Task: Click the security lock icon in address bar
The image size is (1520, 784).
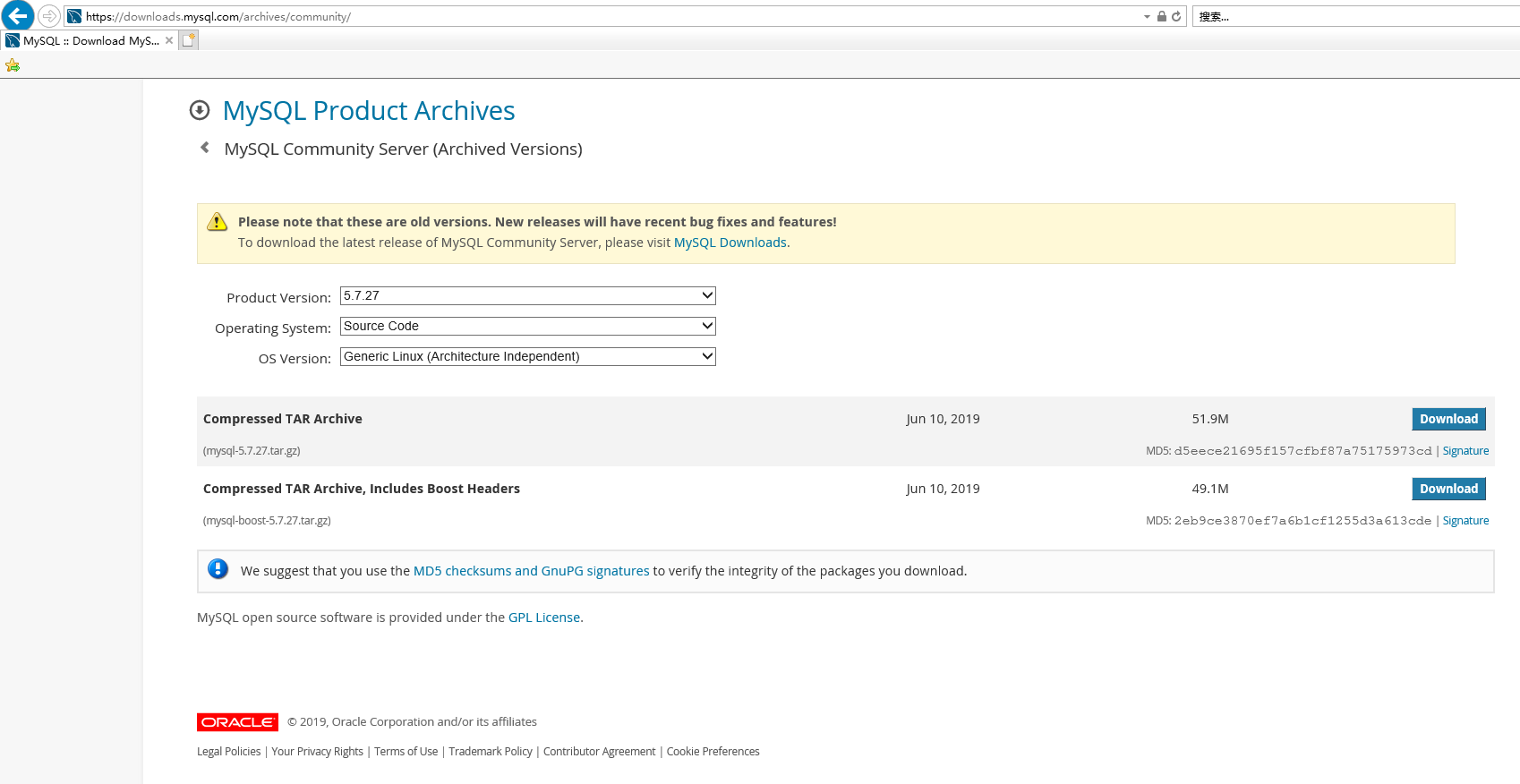Action: point(1161,16)
